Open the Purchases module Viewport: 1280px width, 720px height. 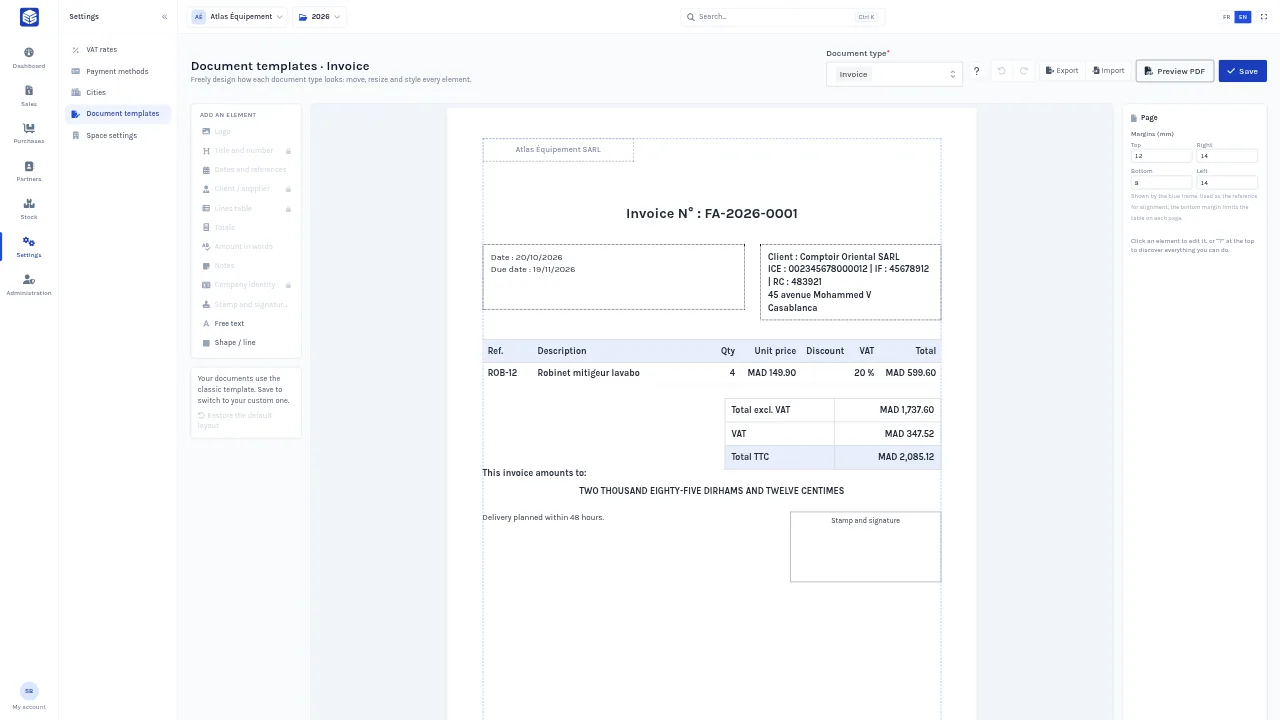coord(28,133)
